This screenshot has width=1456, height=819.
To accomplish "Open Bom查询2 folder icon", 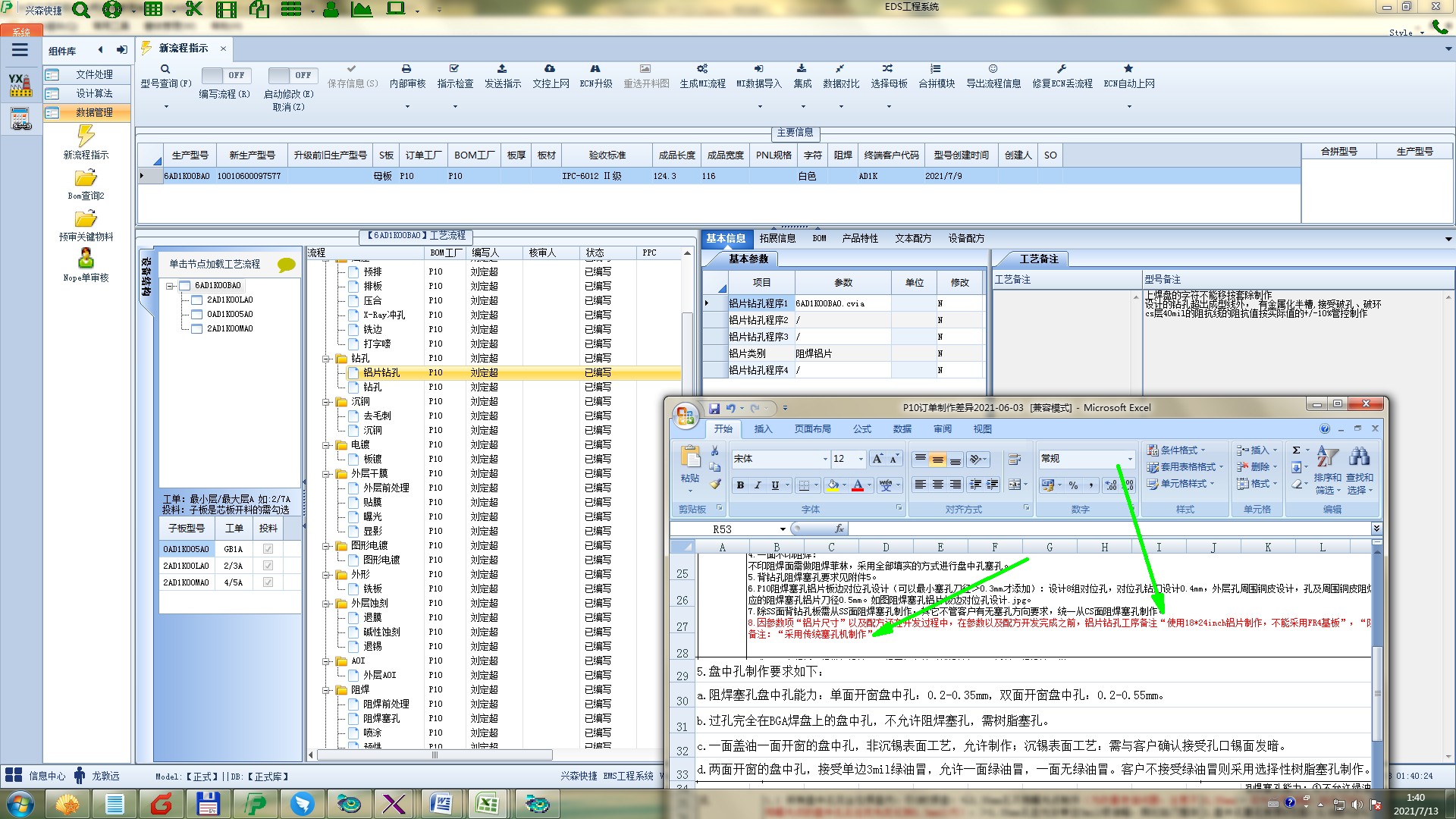I will (x=86, y=178).
